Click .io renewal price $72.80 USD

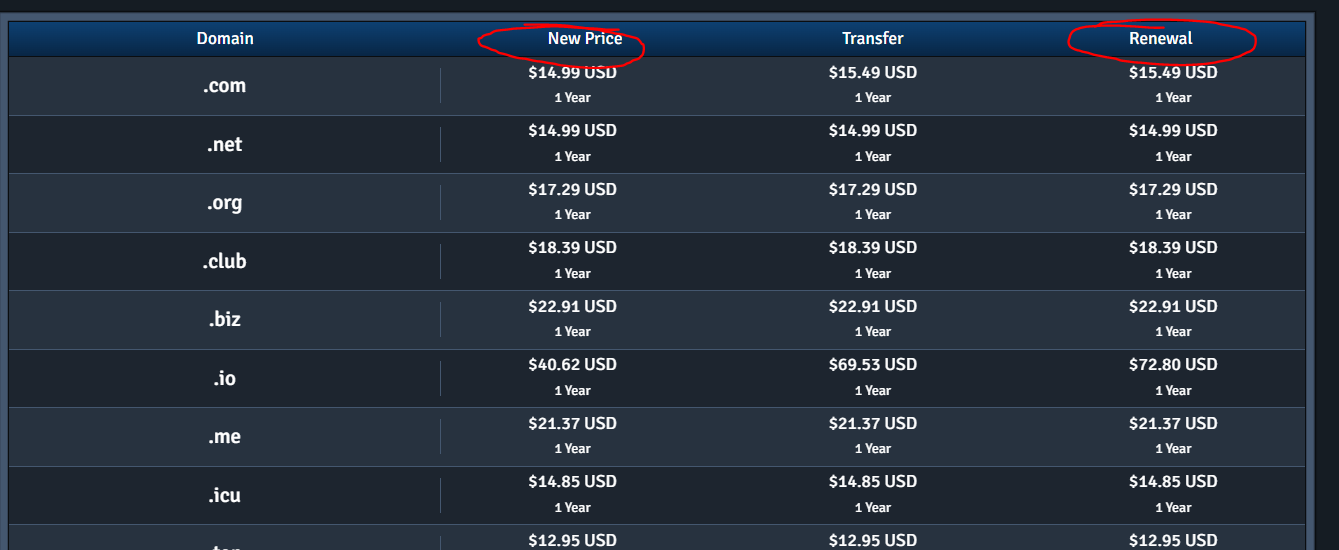[1173, 365]
